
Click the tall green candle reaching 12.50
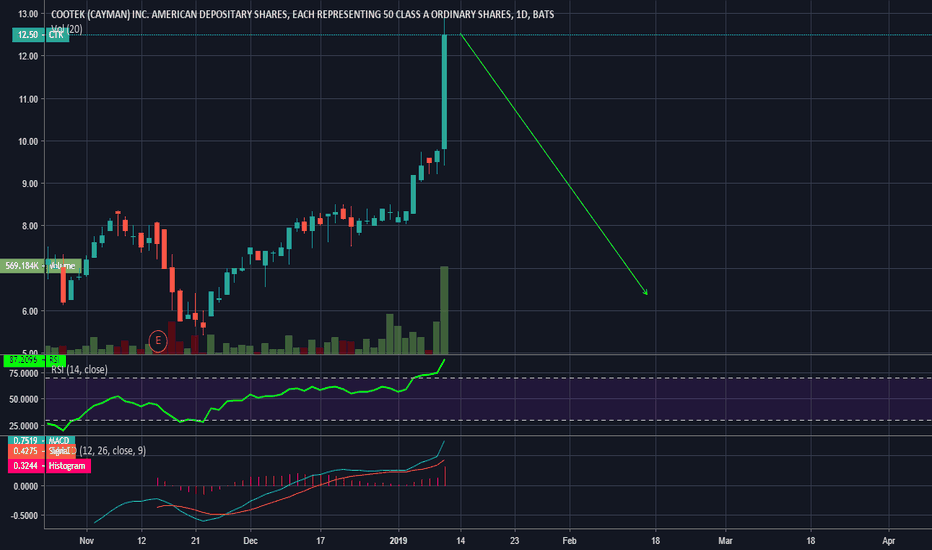click(x=444, y=92)
